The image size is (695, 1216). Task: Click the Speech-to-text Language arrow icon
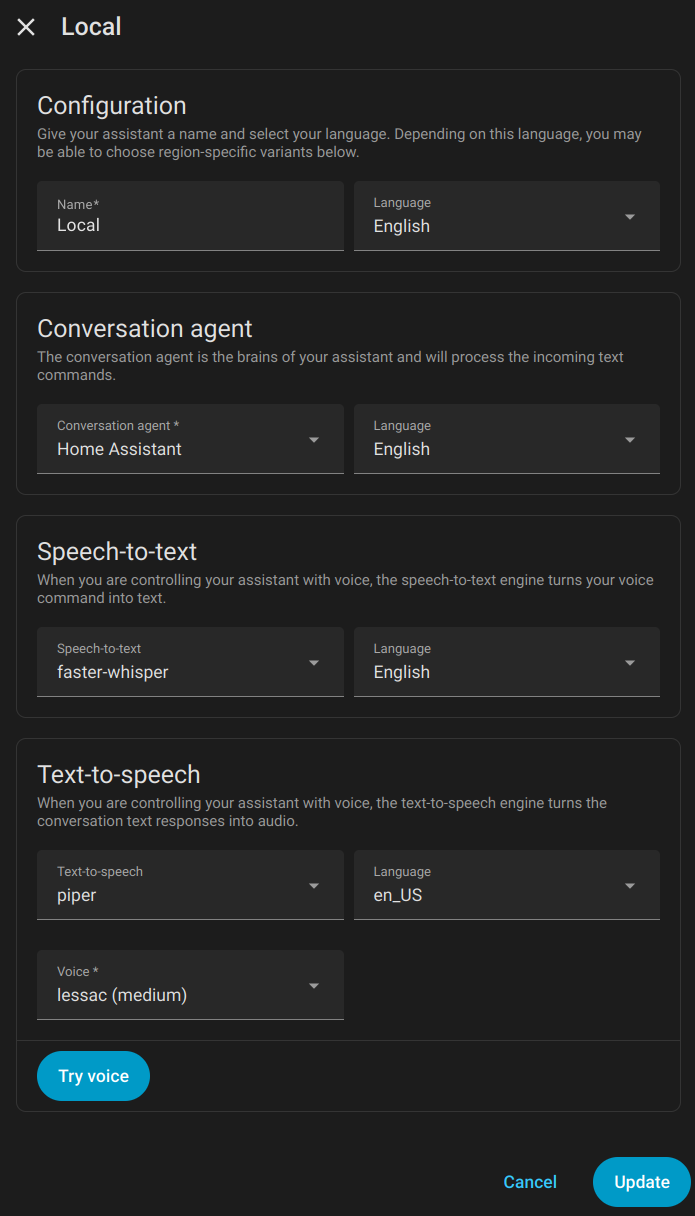click(x=630, y=663)
